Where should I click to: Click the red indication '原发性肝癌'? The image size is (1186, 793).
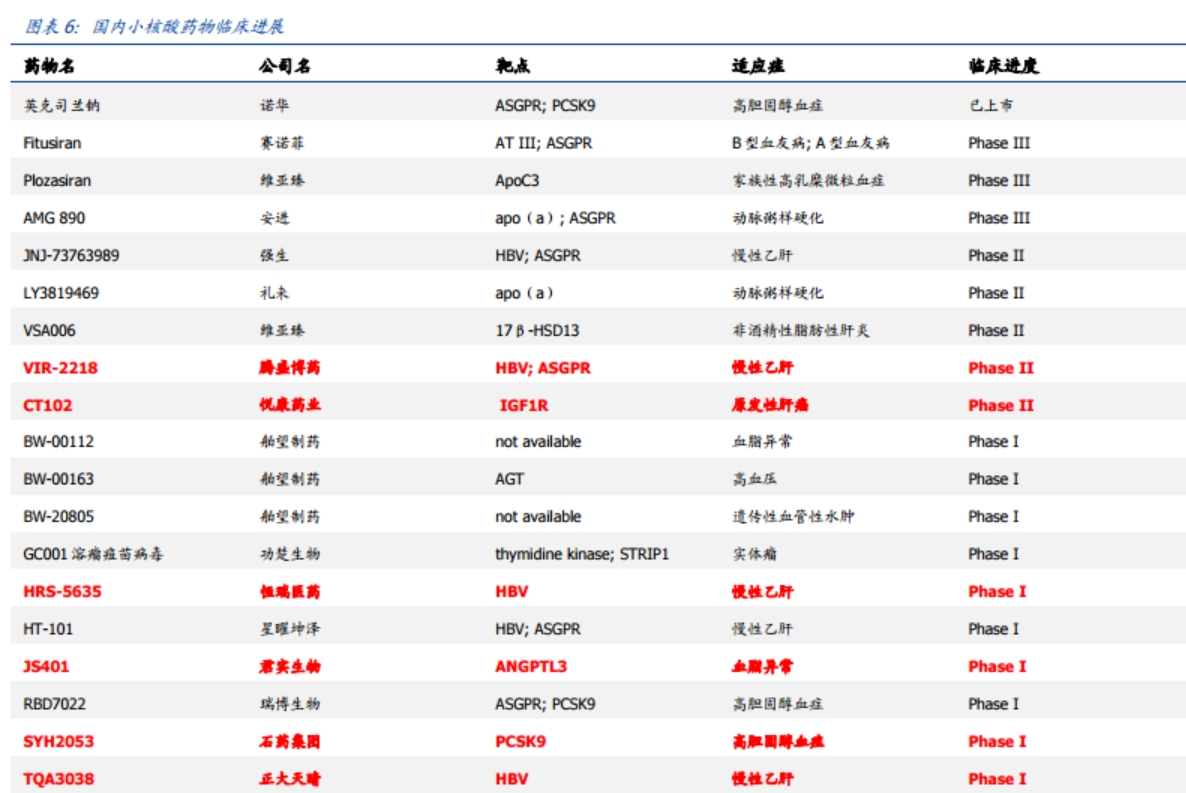coord(770,406)
